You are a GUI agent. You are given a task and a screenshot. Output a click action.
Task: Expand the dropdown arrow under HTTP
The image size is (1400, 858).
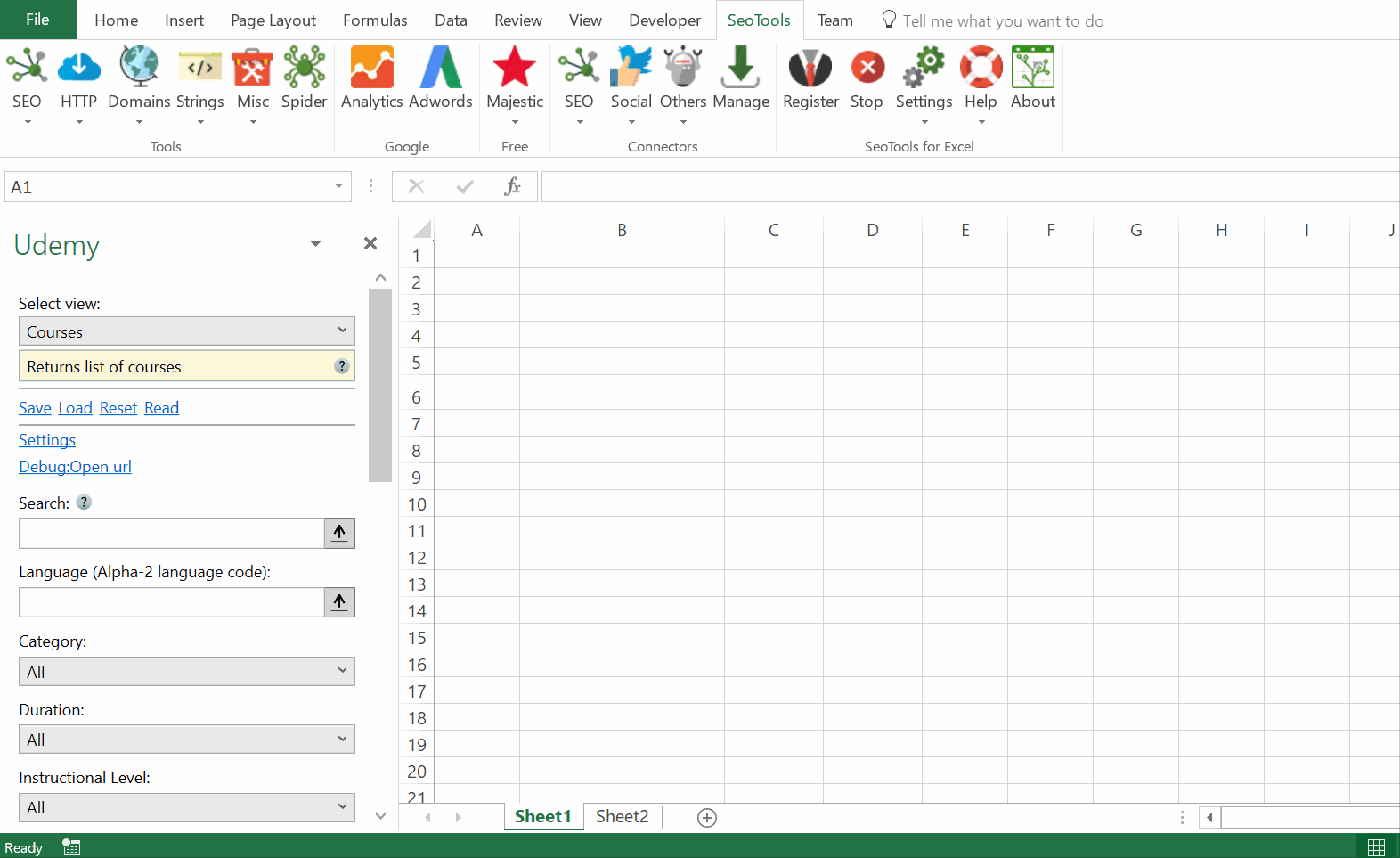pos(78,122)
